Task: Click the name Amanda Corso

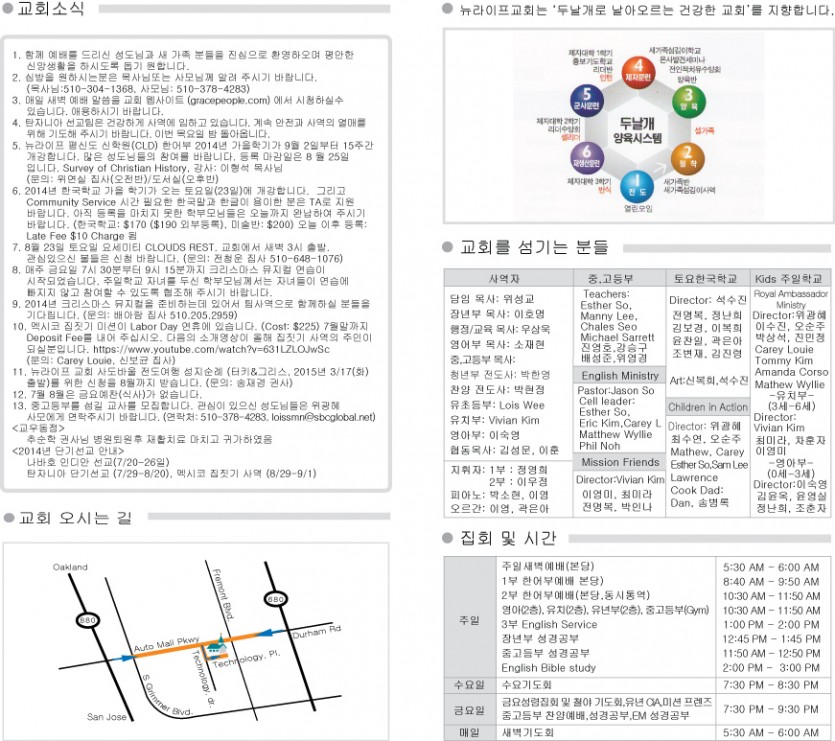Action: point(791,372)
